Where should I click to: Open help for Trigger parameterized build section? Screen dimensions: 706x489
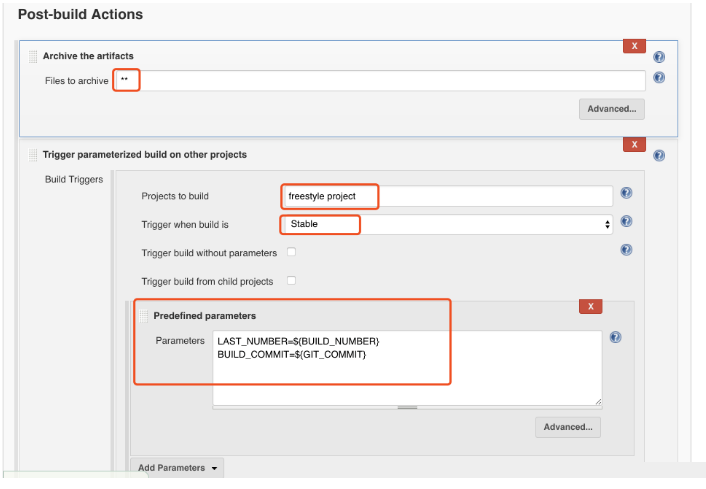[x=659, y=156]
